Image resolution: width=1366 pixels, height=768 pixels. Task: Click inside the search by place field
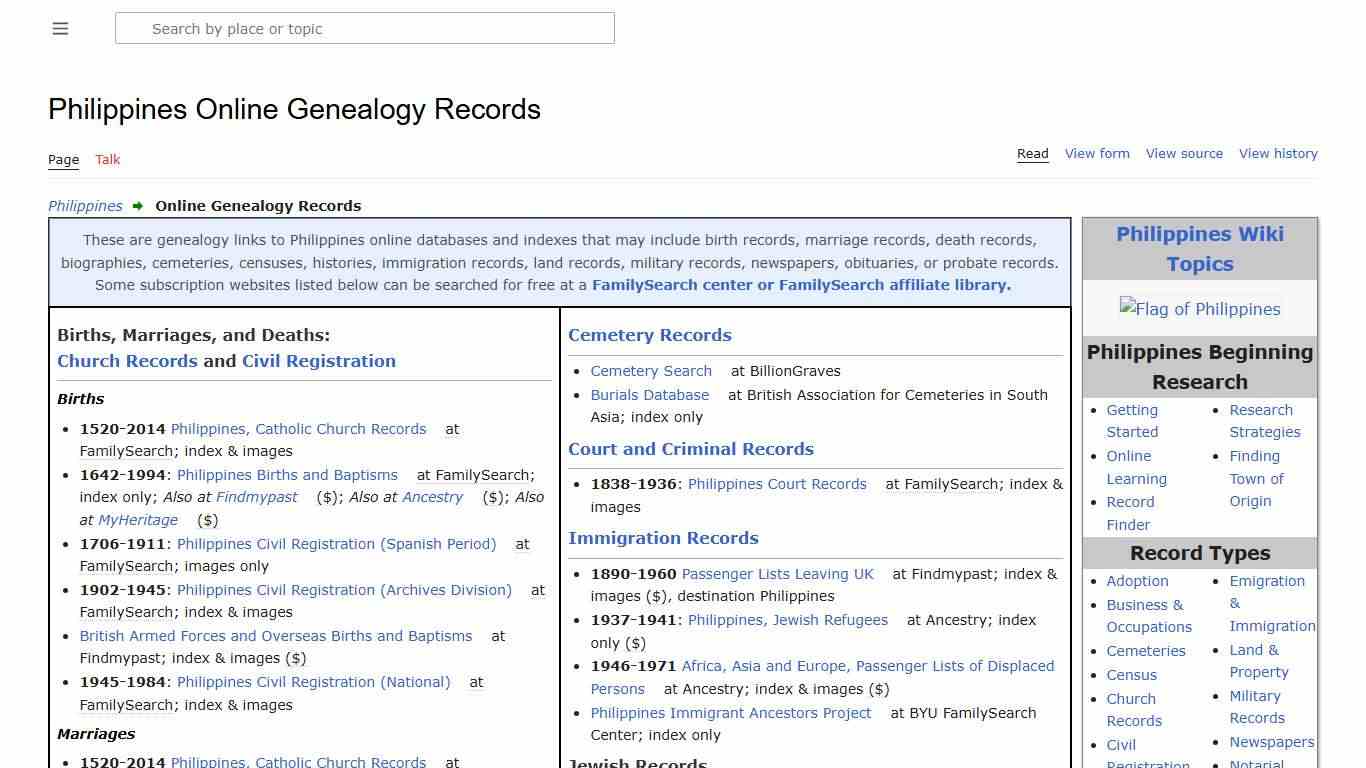pyautogui.click(x=365, y=28)
